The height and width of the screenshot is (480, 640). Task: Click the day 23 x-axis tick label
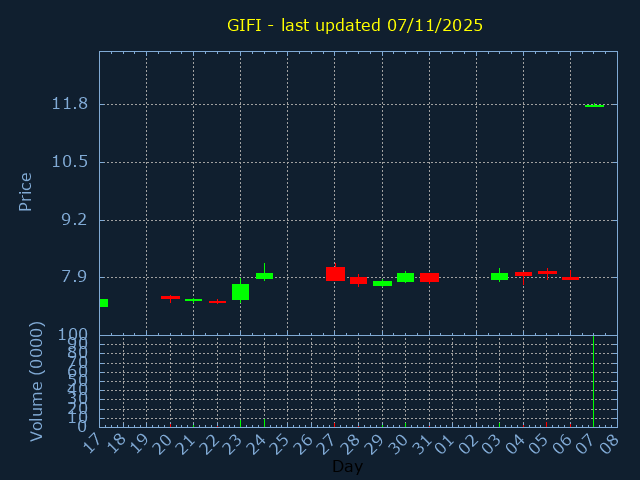pos(233,444)
